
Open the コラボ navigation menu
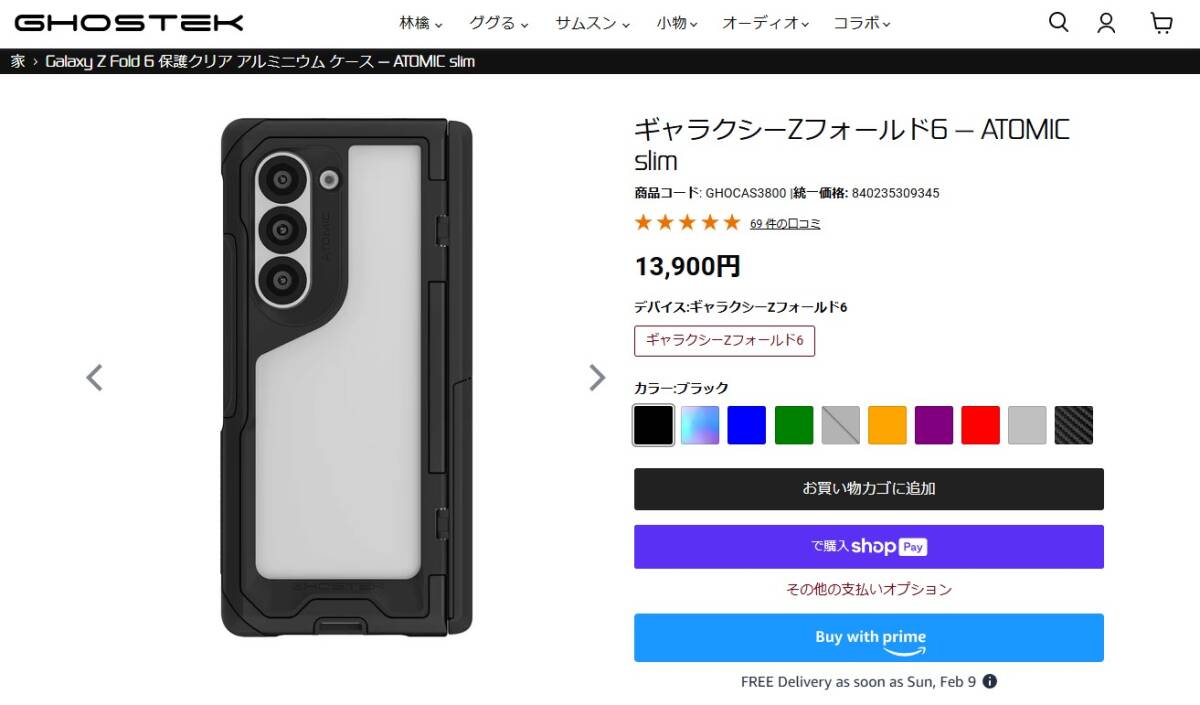862,23
